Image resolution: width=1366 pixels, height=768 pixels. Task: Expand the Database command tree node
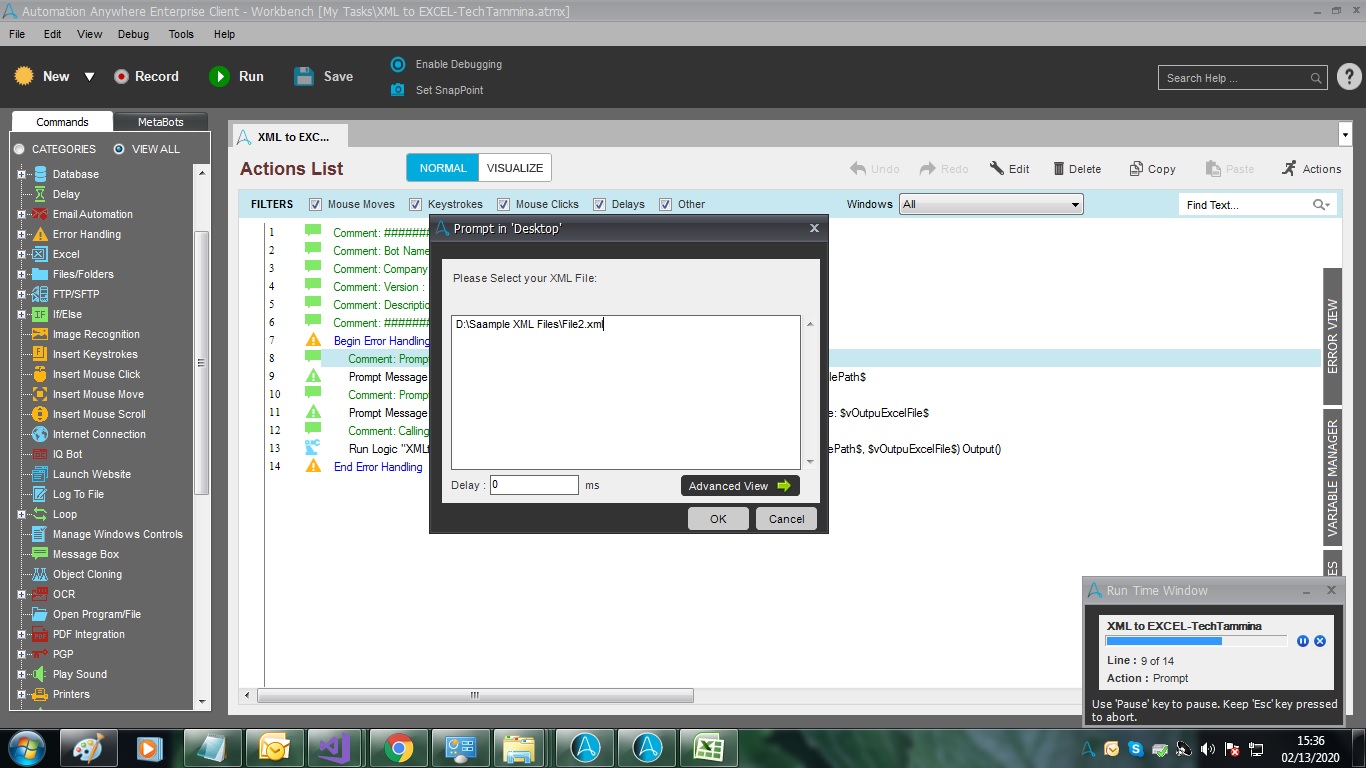[21, 174]
